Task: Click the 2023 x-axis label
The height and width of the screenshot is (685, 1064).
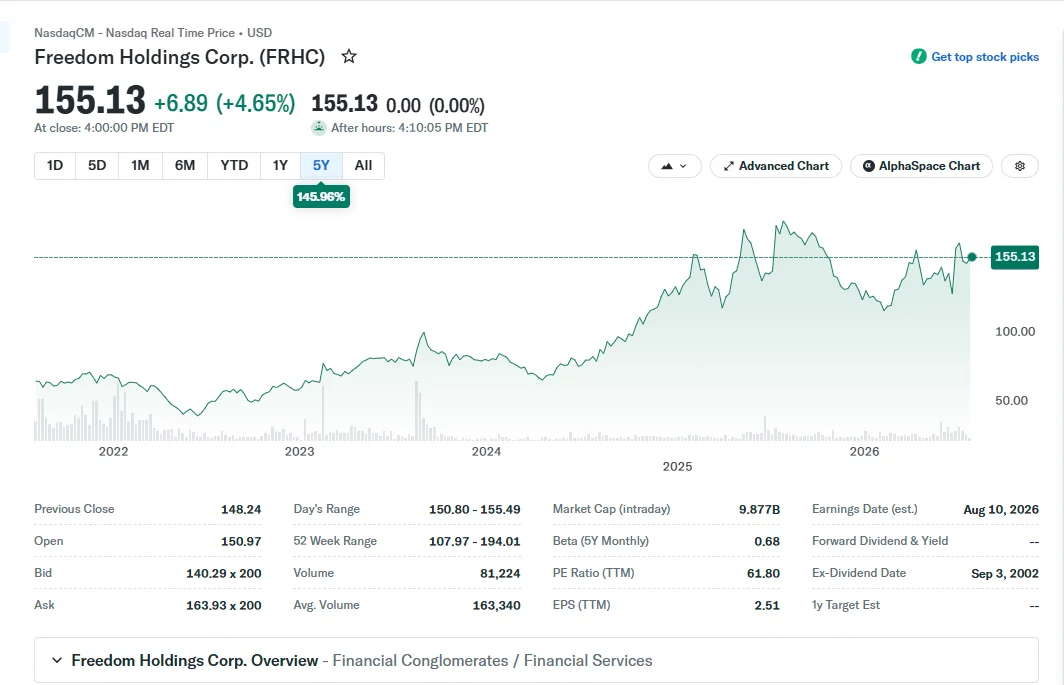Action: click(x=299, y=451)
